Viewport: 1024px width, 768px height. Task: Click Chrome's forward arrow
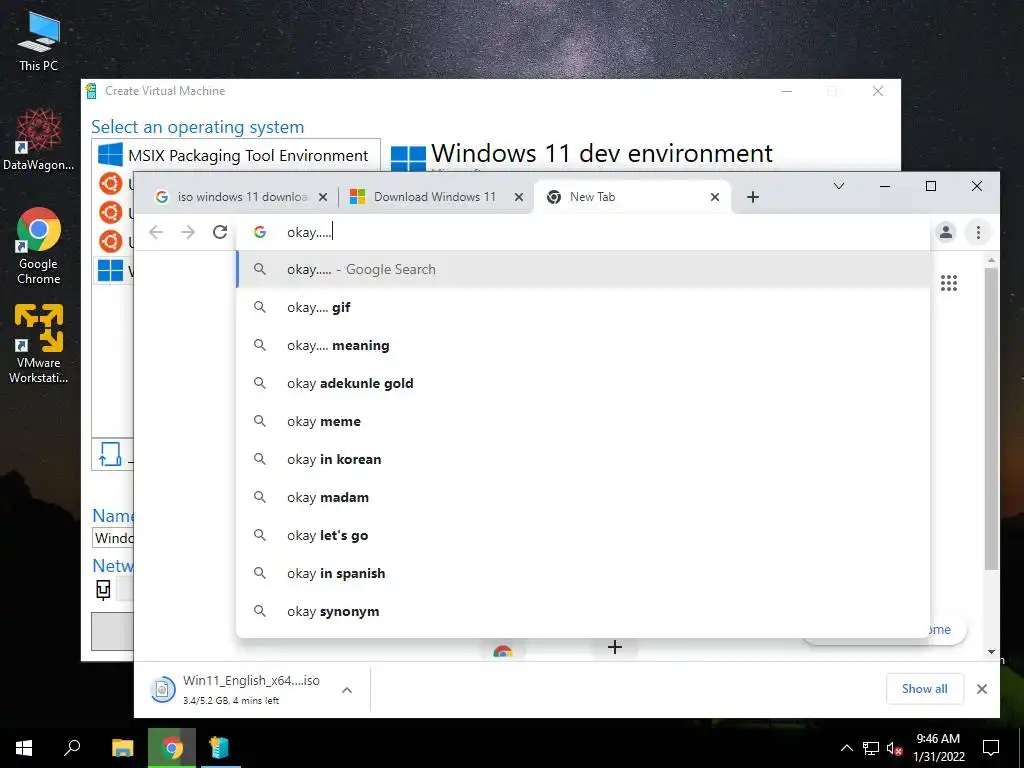(188, 232)
